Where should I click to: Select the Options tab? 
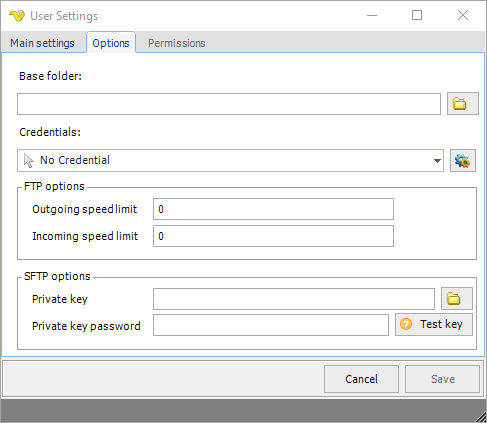point(111,43)
